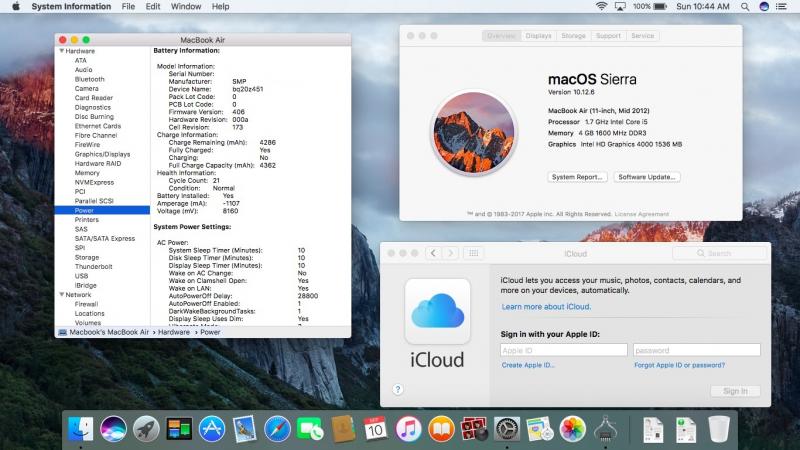The height and width of the screenshot is (450, 800).
Task: Select Thunderbolt in hardware list
Action: click(x=93, y=267)
